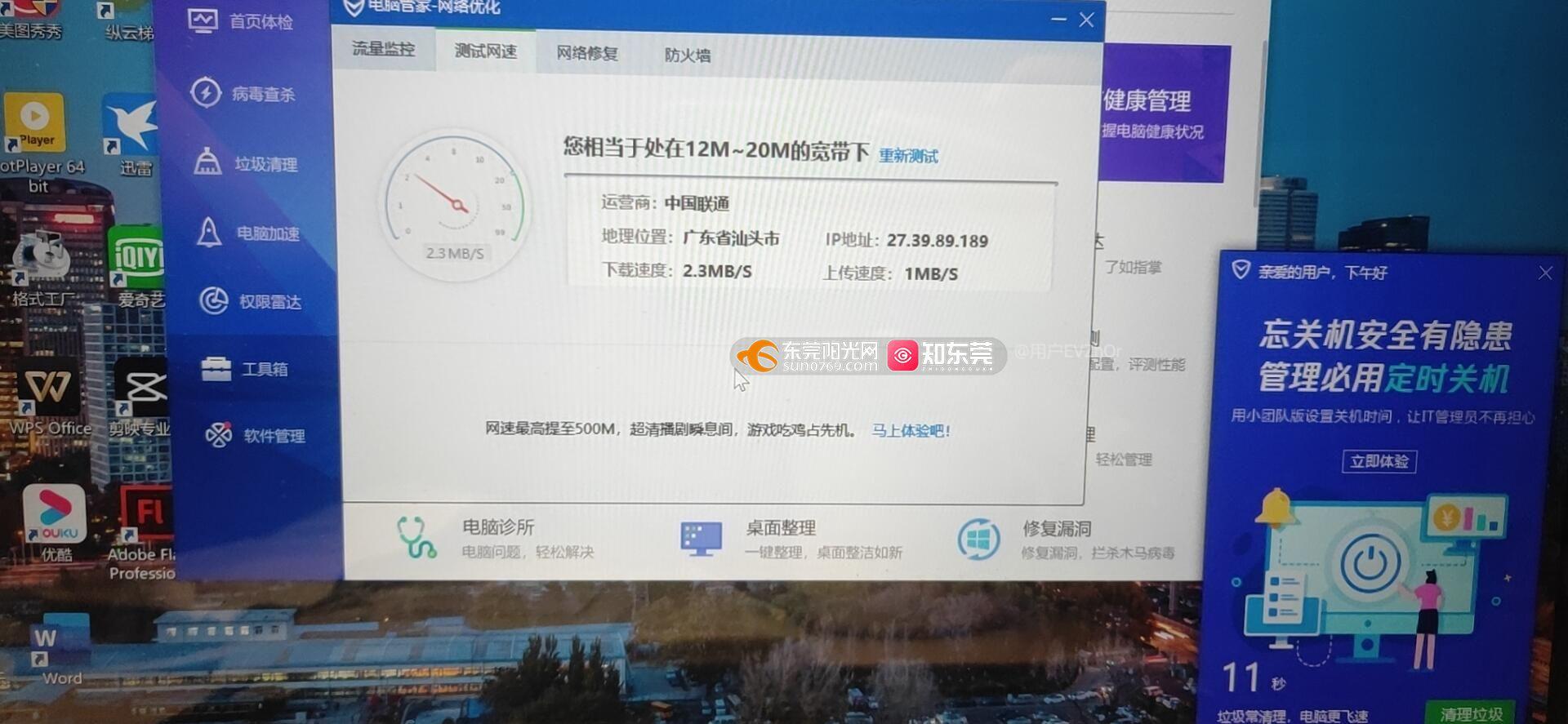Click the shield icon in popup header
Viewport: 1568px width, 724px height.
coord(1241,270)
